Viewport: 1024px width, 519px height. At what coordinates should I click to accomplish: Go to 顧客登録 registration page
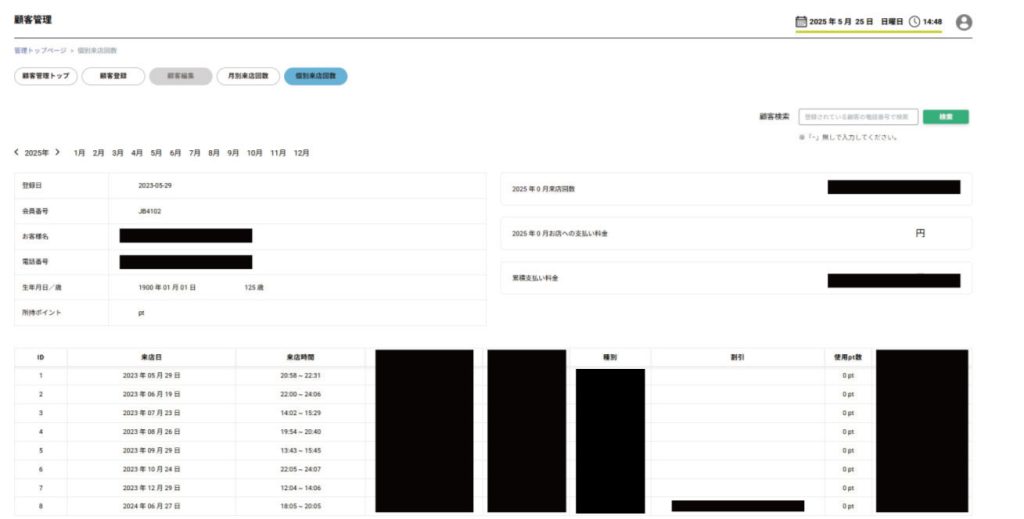click(x=113, y=76)
